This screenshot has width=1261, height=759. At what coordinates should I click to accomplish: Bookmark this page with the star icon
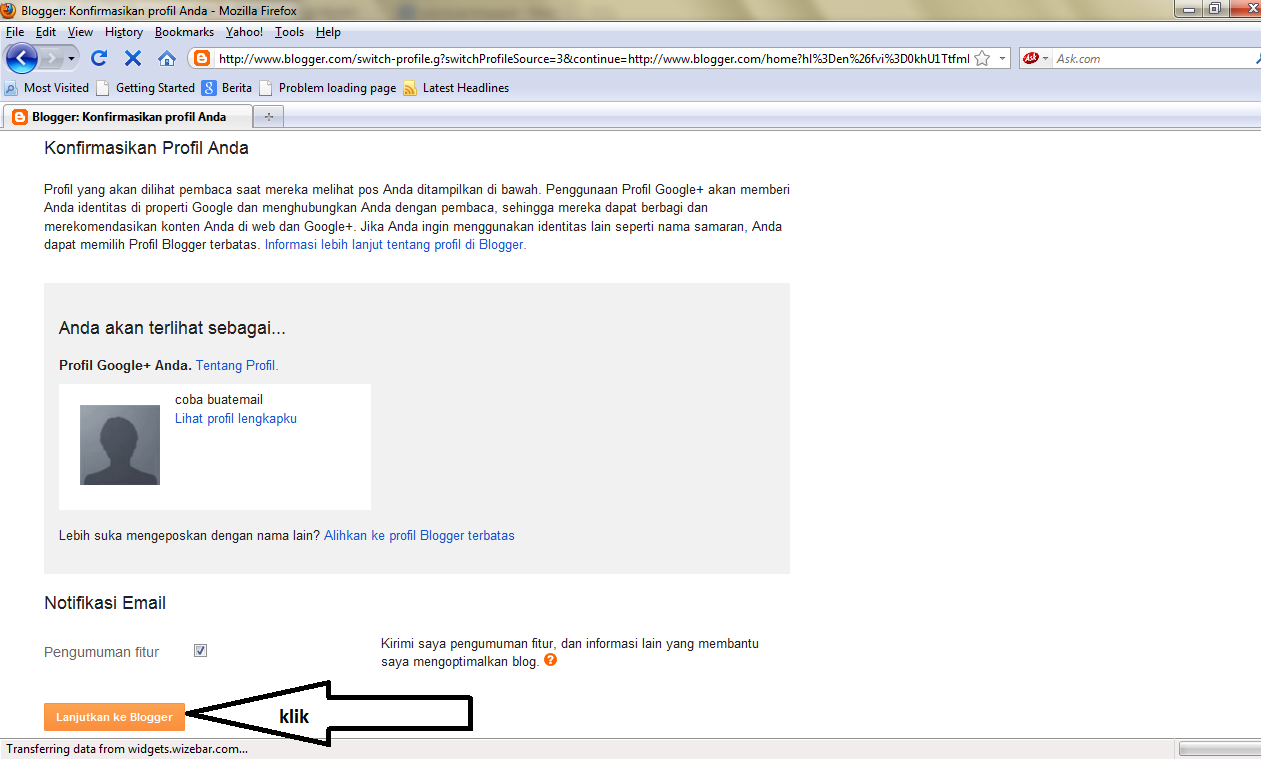[x=982, y=58]
